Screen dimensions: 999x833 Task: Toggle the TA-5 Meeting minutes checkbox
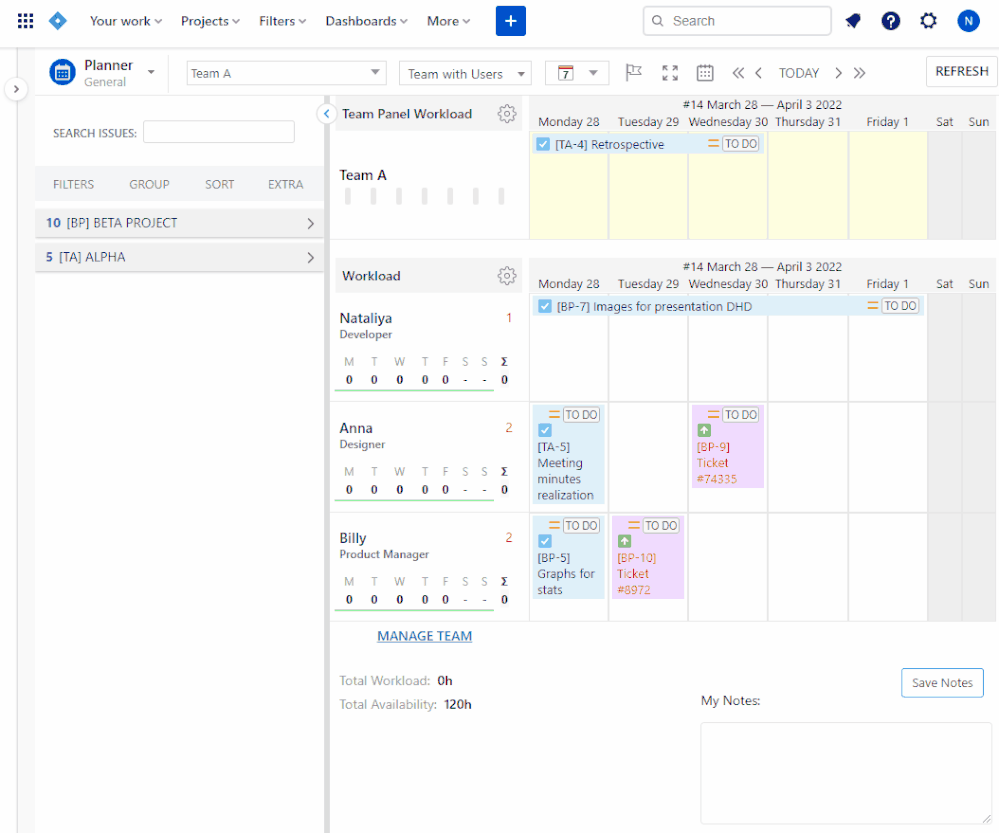(x=545, y=430)
